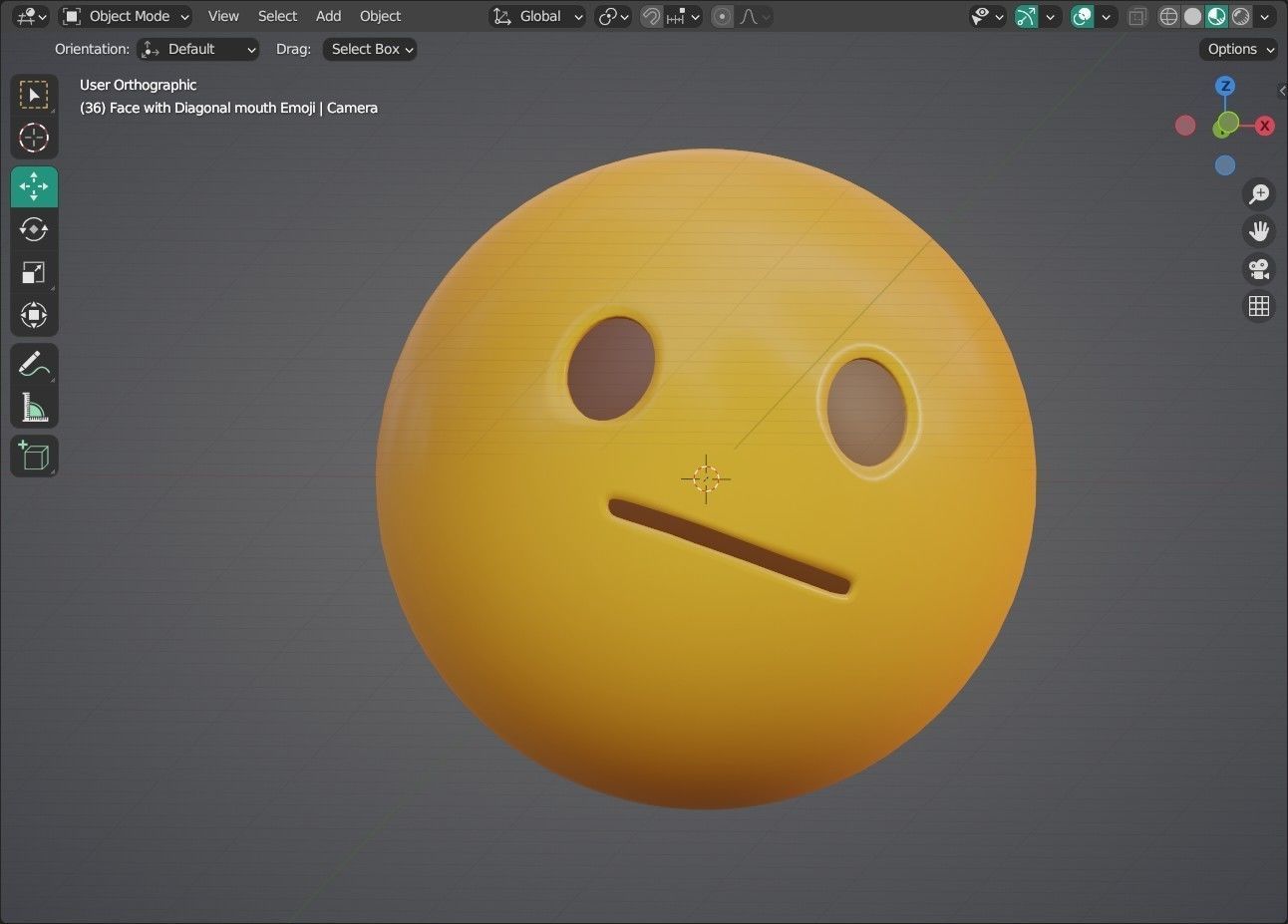Select the Rotate tool
This screenshot has width=1288, height=924.
click(34, 229)
